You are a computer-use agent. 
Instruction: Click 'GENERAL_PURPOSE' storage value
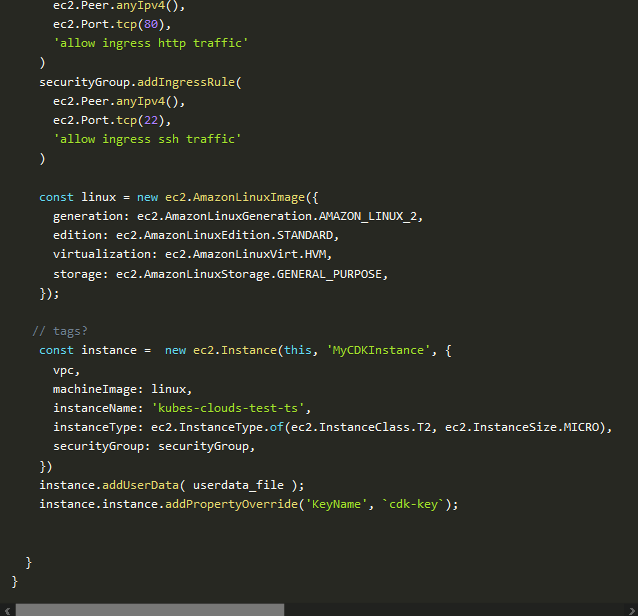tap(329, 274)
